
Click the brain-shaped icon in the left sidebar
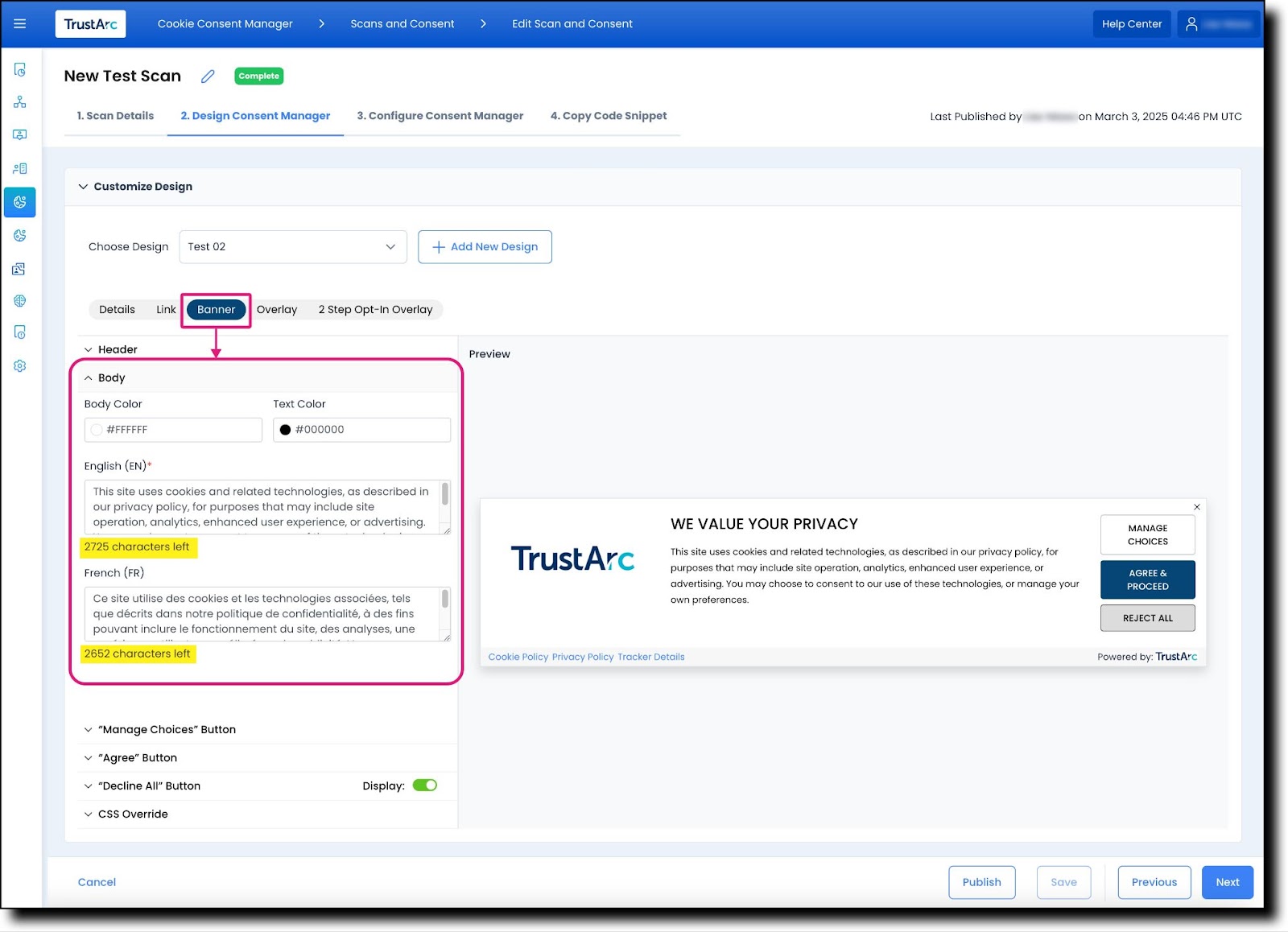(x=20, y=300)
